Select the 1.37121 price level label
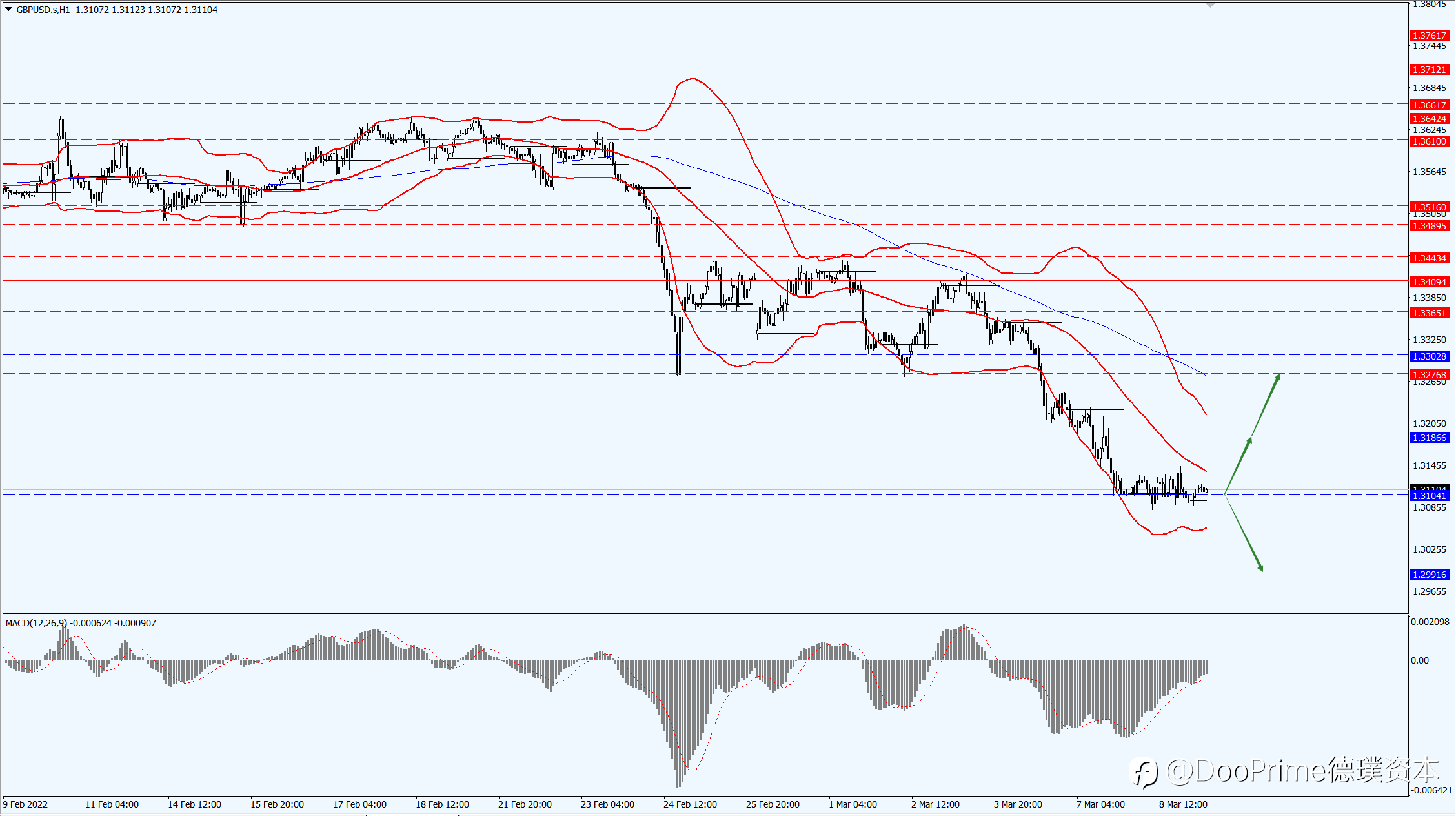This screenshot has height=816, width=1456. coord(1429,70)
